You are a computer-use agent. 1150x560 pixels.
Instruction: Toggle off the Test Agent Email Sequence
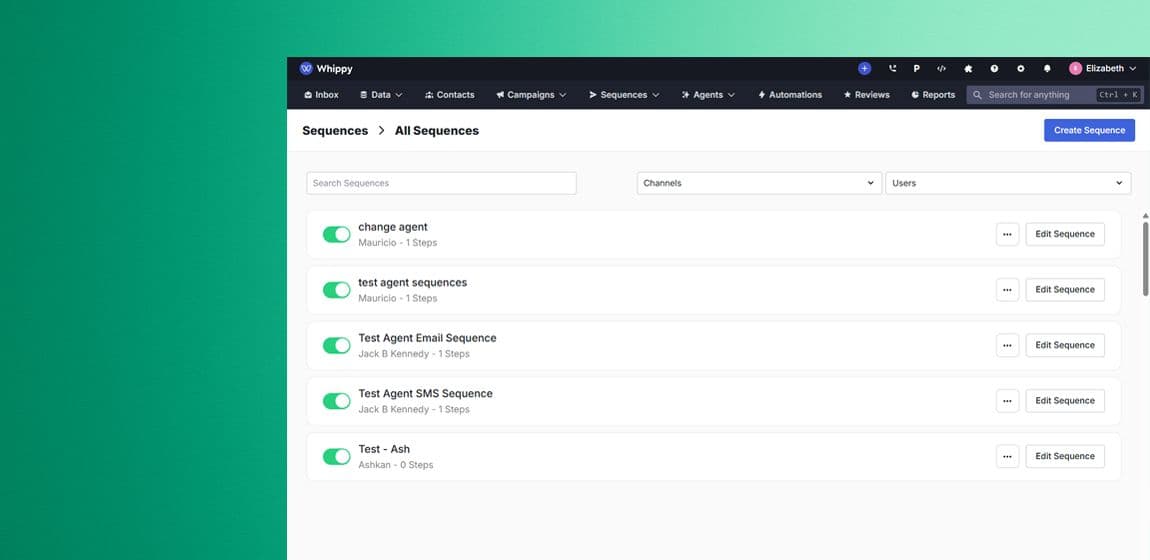click(336, 345)
